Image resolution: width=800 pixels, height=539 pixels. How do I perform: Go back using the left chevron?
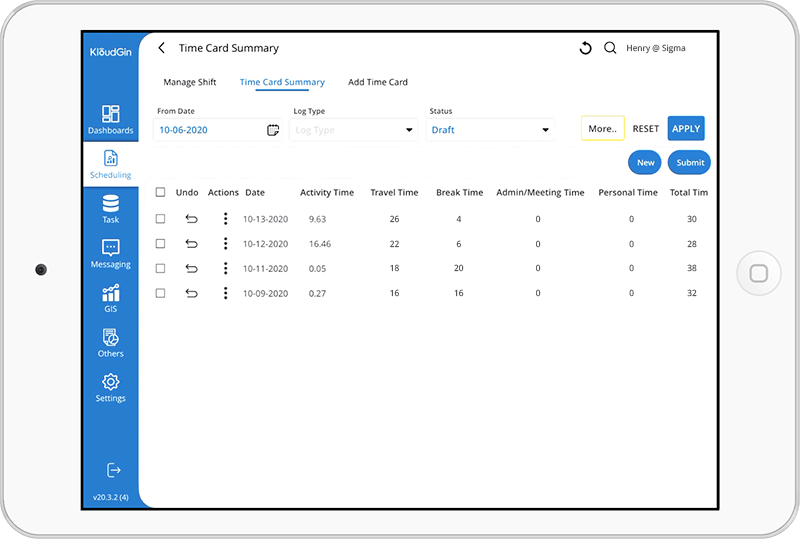(x=162, y=48)
